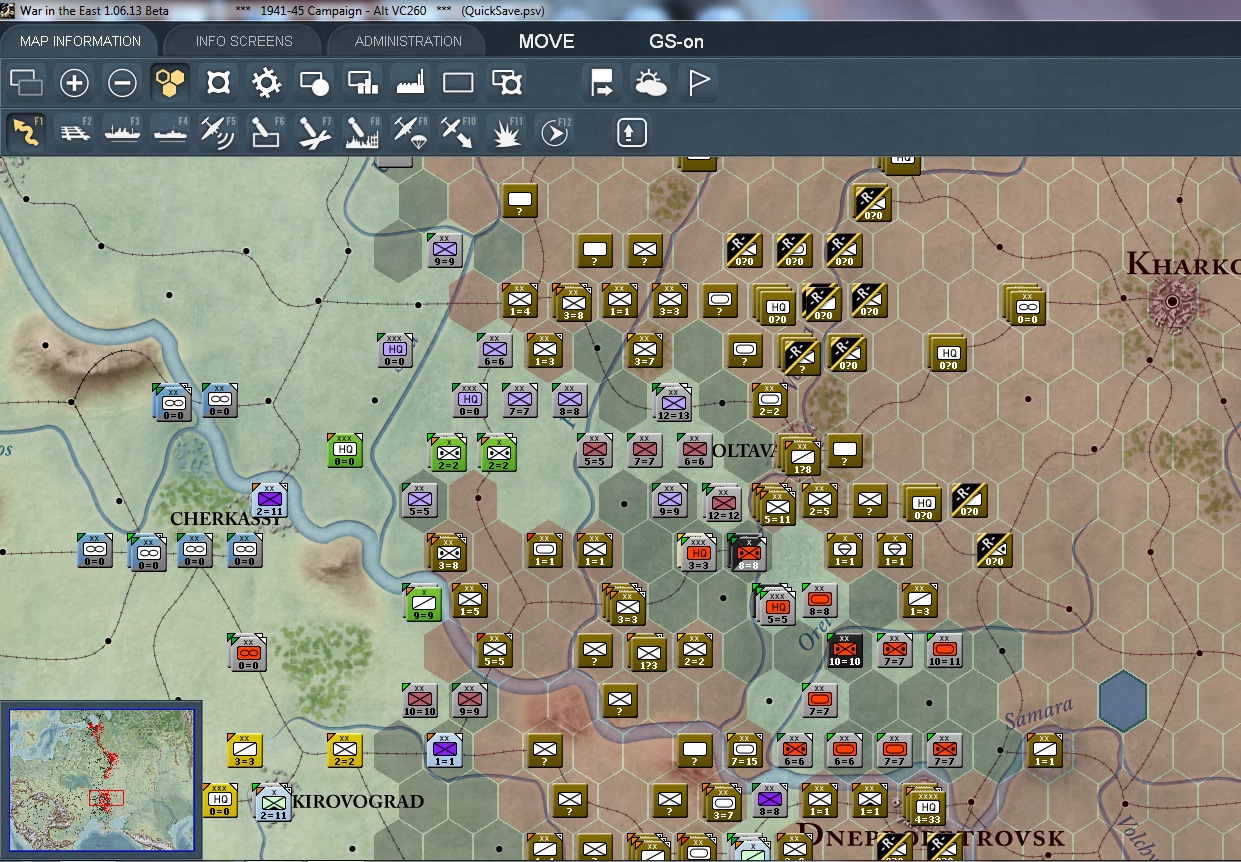1241x862 pixels.
Task: Select F3 naval transport mode
Action: (122, 132)
